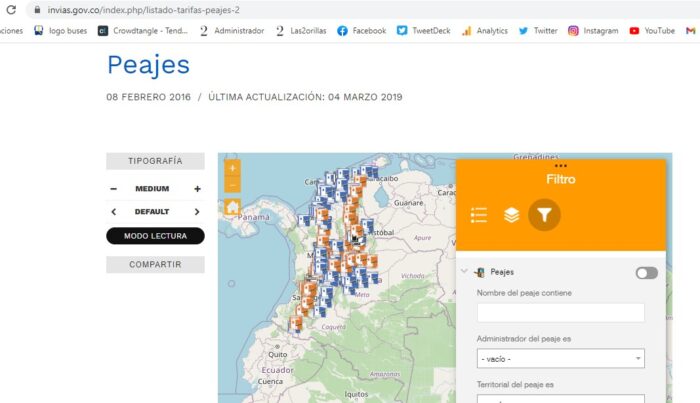The width and height of the screenshot is (700, 403).
Task: Zoom out on the map
Action: 232,185
